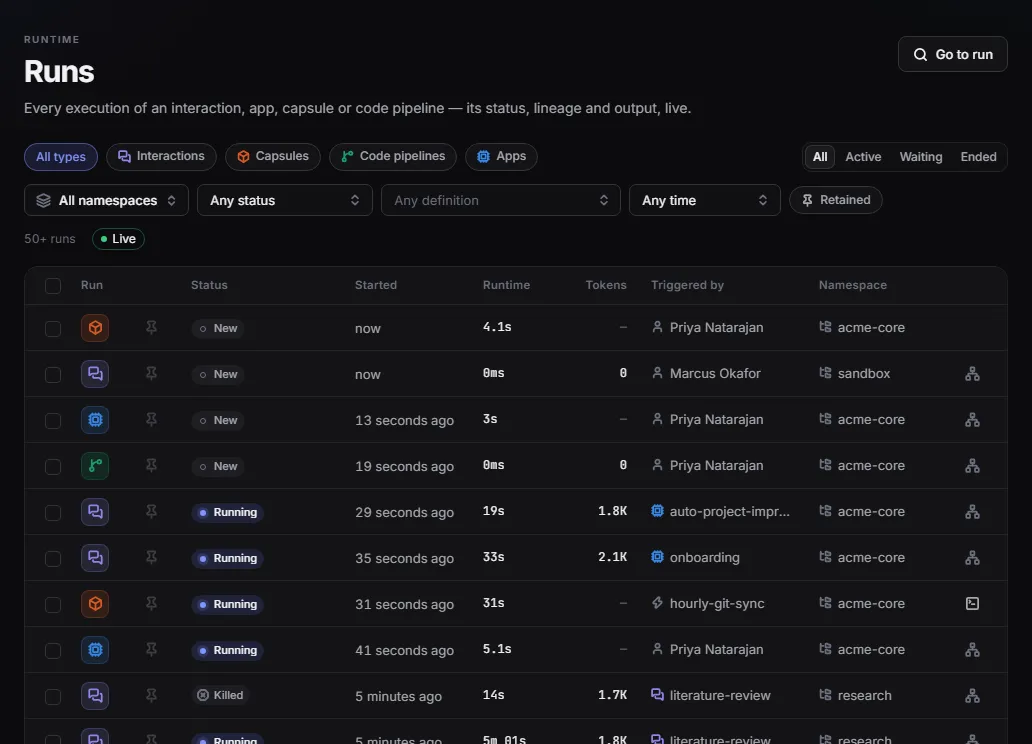Toggle the Retained filter button
Image resolution: width=1032 pixels, height=744 pixels.
click(836, 200)
